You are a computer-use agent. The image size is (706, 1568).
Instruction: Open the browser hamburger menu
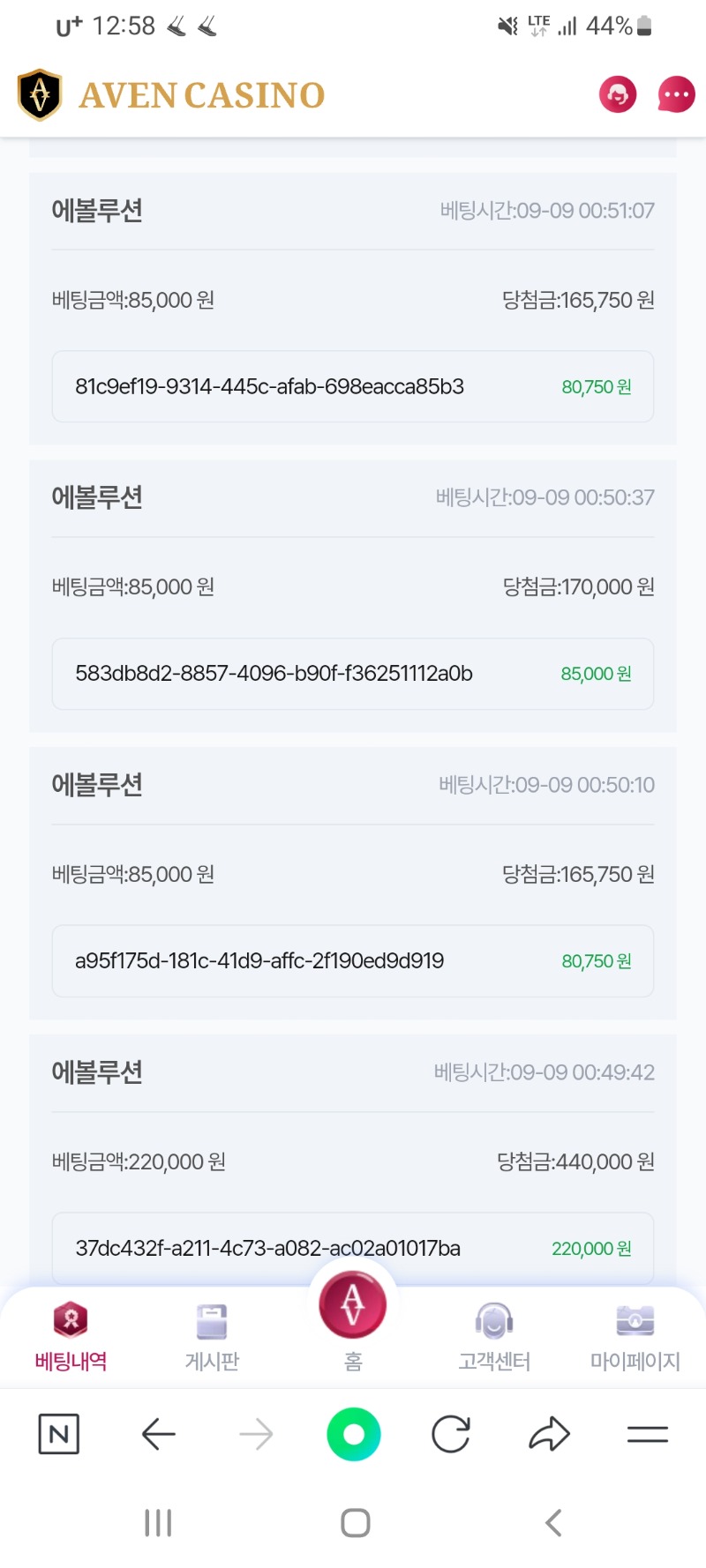coord(648,1435)
